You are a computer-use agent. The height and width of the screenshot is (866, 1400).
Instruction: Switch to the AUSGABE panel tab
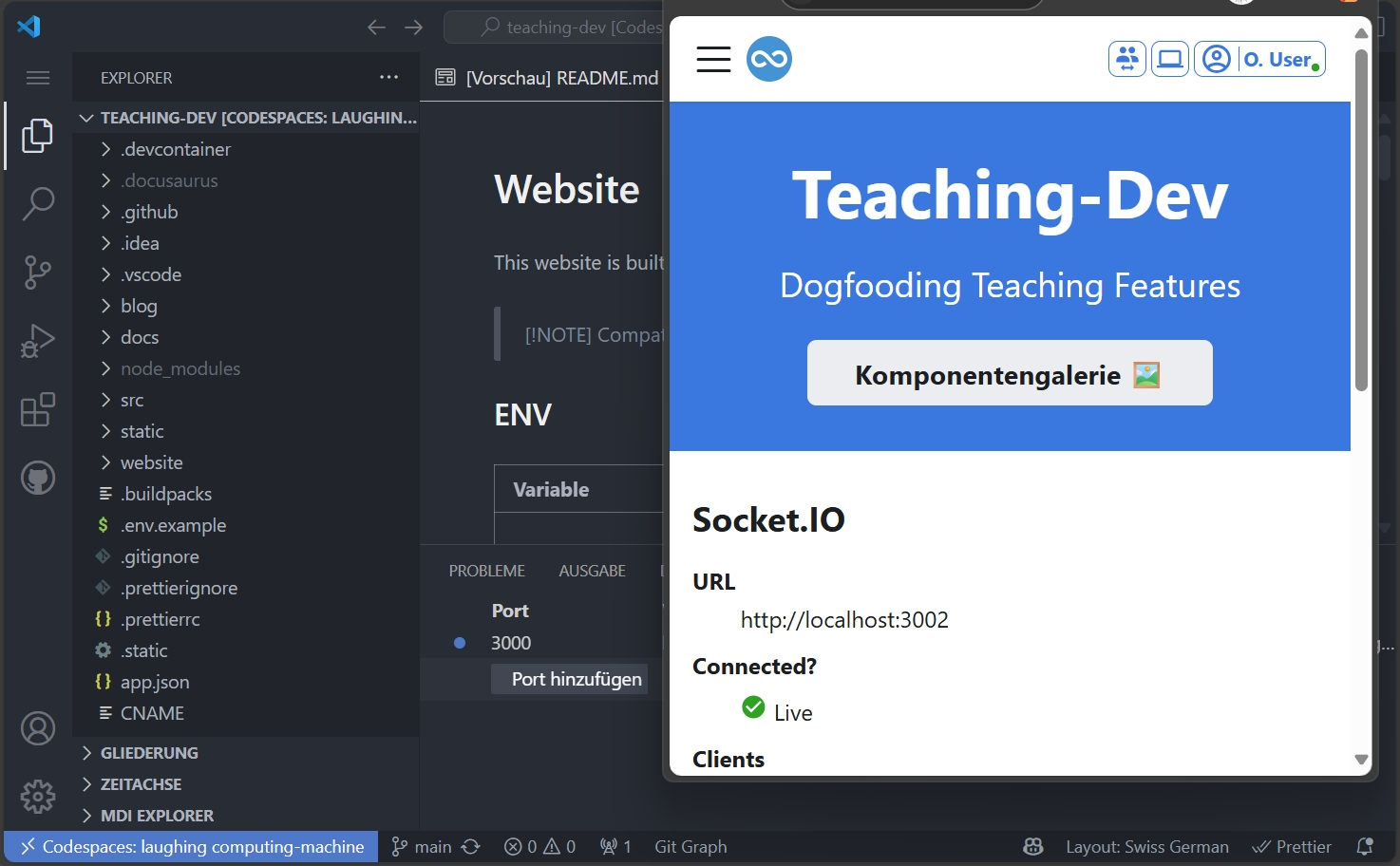click(592, 571)
